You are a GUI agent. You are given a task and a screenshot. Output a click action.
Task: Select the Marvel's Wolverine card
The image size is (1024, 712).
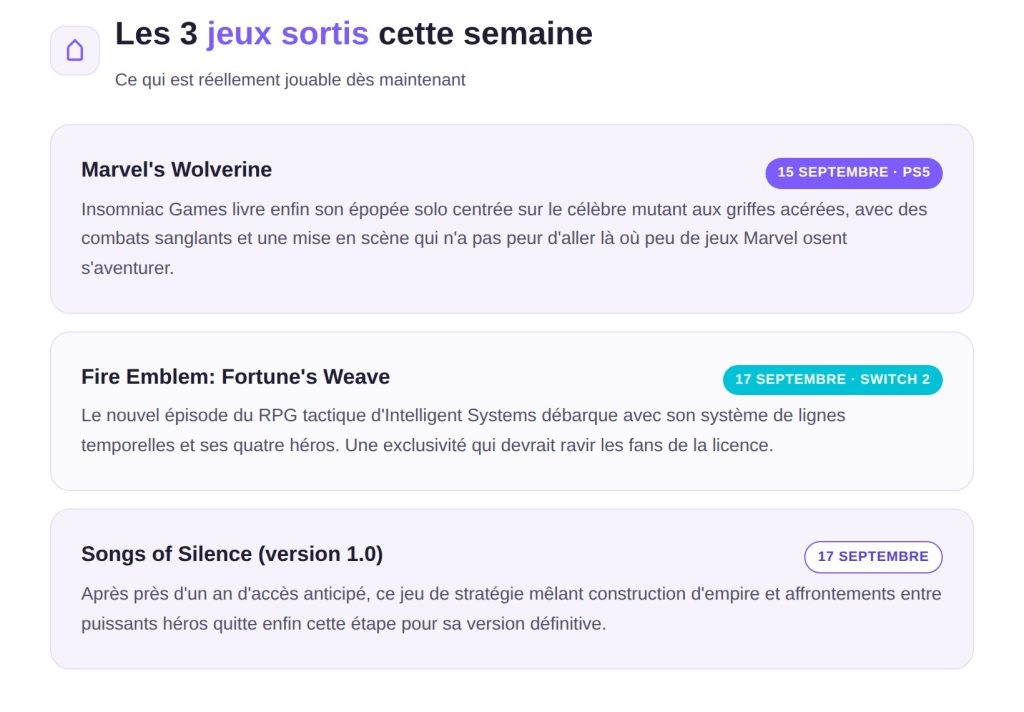(512, 219)
